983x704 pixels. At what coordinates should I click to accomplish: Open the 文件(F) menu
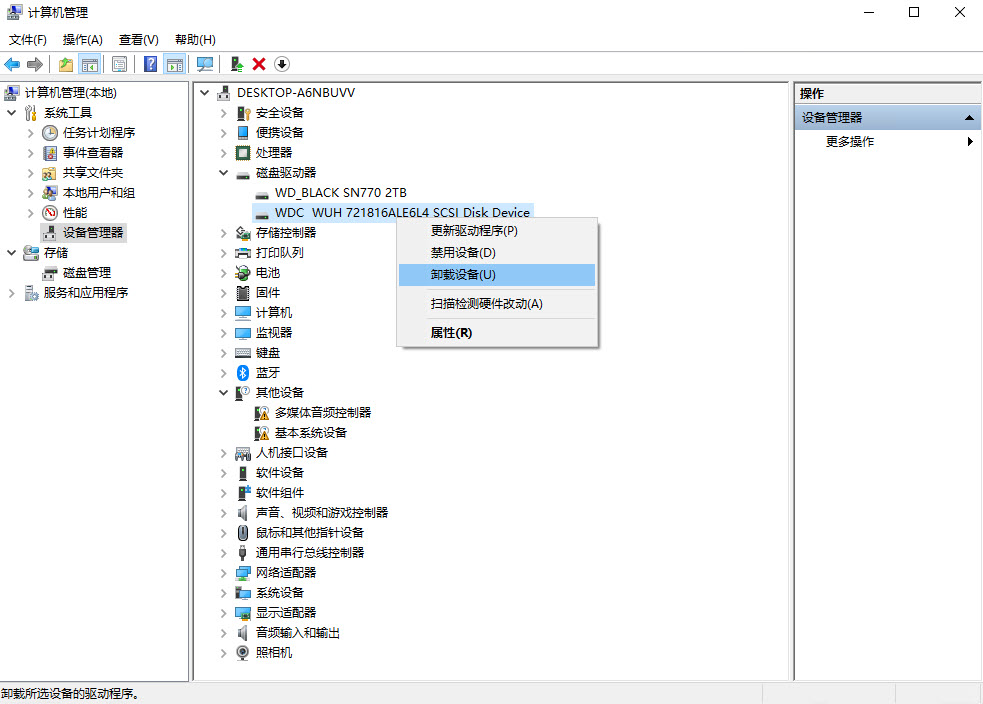(x=28, y=39)
